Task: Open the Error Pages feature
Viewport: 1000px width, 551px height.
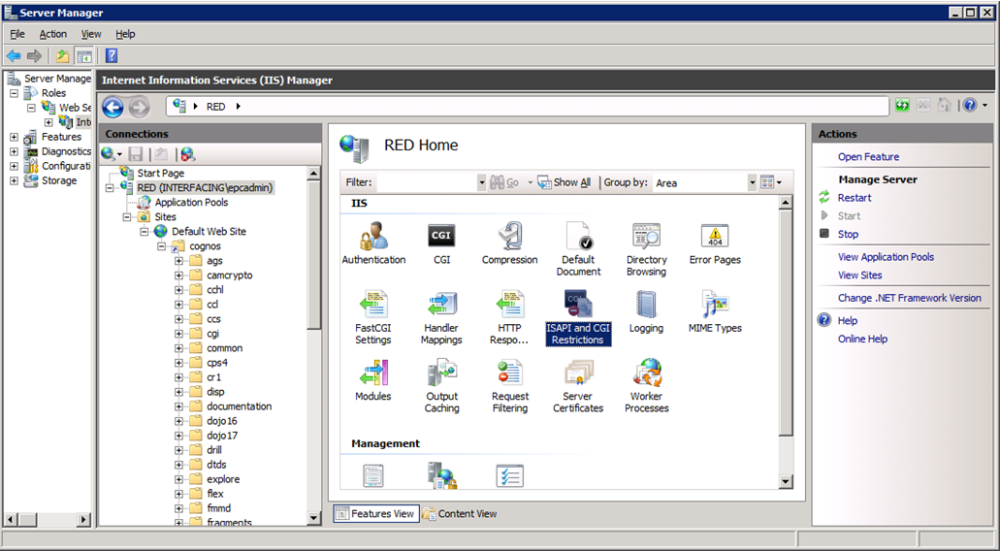Action: tap(715, 243)
